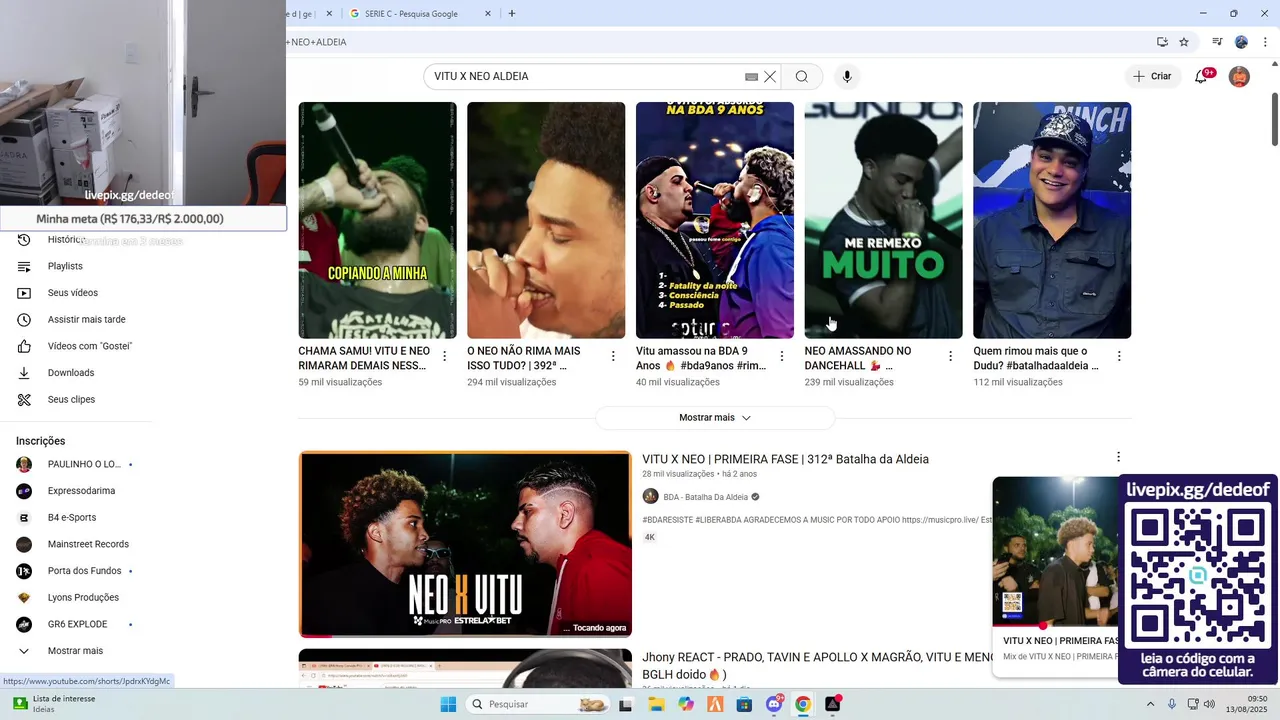Open Copilot icon in taskbar
This screenshot has height=720, width=1280.
(685, 704)
